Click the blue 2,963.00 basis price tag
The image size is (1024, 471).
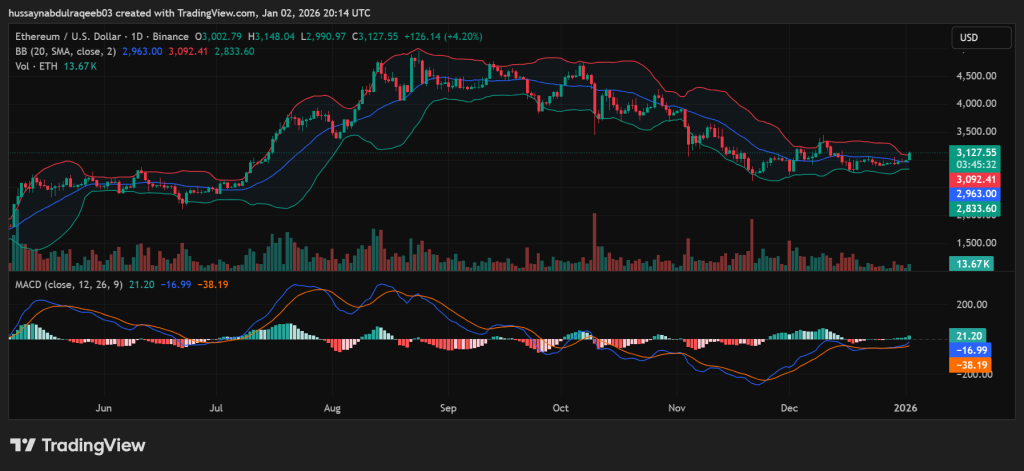click(968, 194)
